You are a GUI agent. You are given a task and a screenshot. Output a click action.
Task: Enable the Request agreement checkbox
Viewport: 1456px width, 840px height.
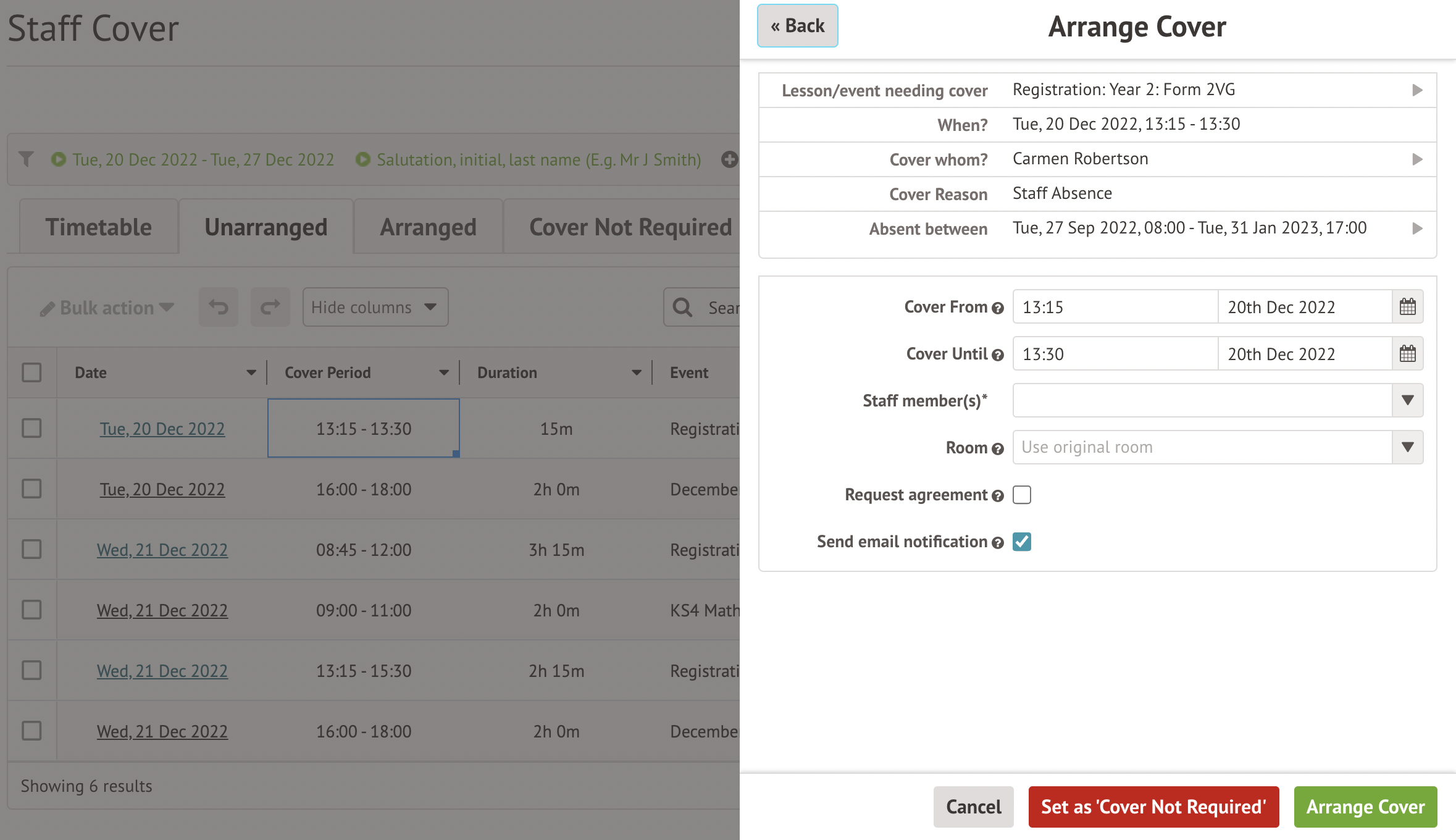click(1022, 495)
